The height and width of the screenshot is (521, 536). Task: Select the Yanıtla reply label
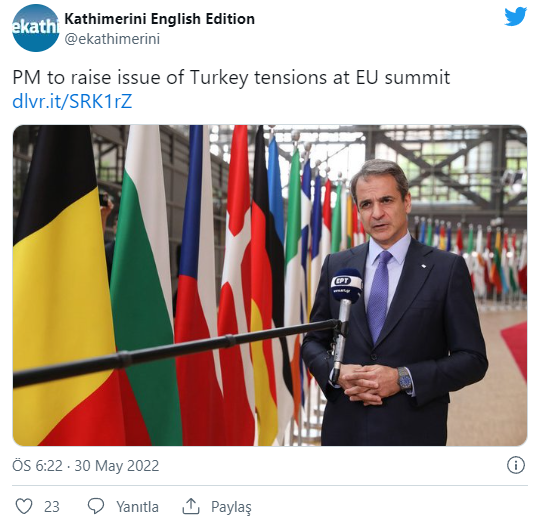tap(137, 507)
